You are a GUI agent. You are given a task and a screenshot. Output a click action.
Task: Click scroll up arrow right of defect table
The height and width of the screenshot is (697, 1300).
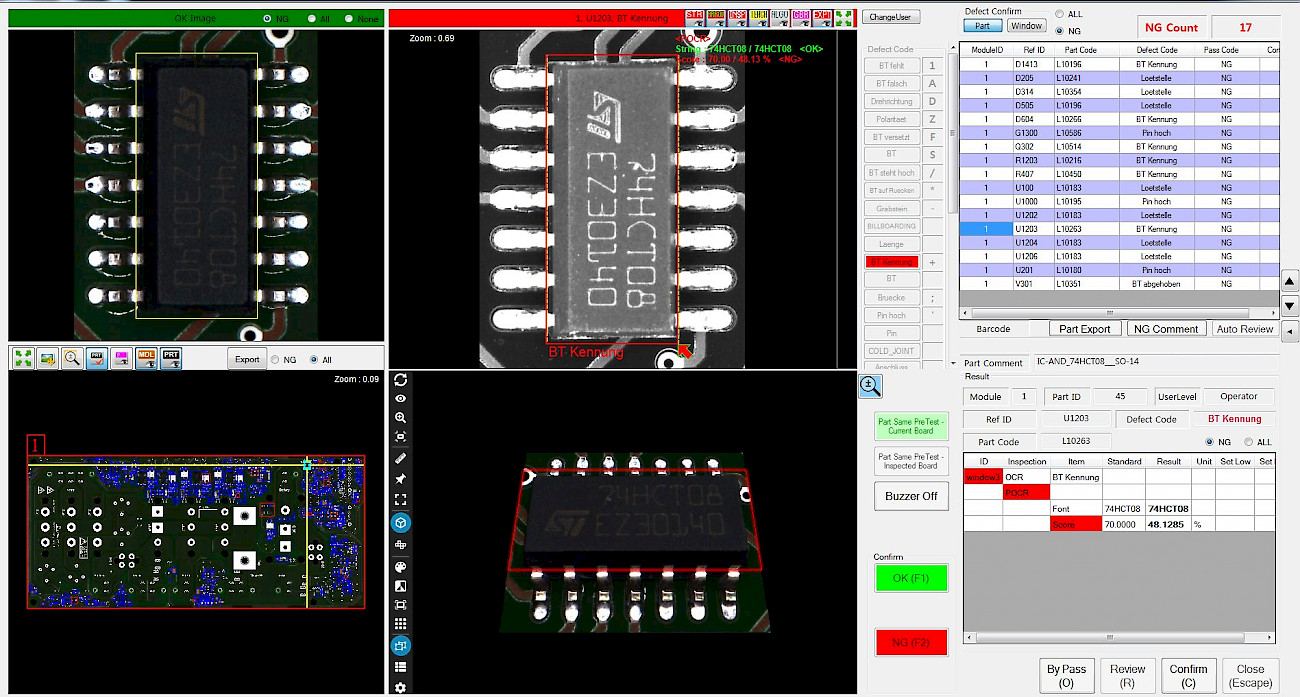click(x=1290, y=281)
